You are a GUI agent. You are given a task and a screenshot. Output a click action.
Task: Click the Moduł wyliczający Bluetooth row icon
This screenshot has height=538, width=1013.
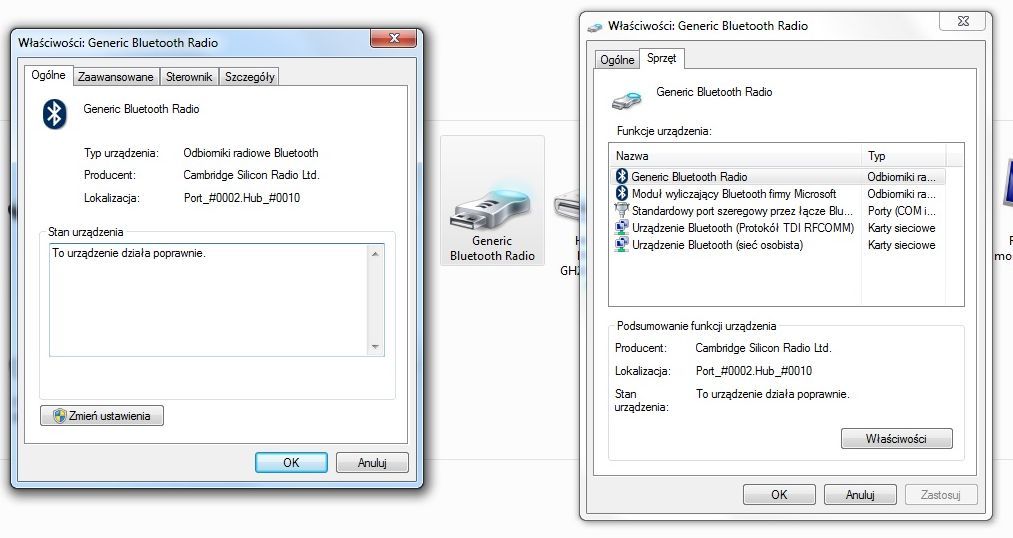click(x=621, y=194)
